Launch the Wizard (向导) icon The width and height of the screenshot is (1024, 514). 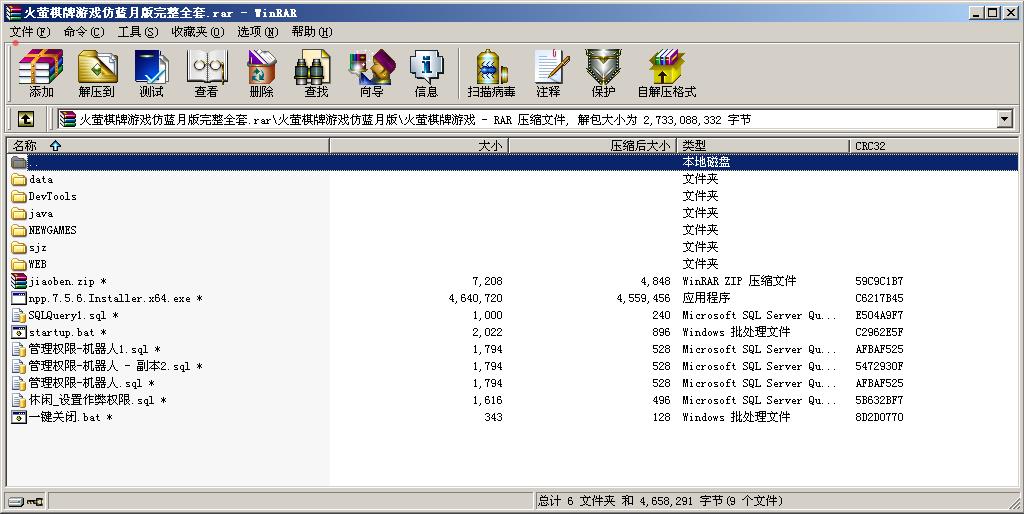pyautogui.click(x=371, y=73)
